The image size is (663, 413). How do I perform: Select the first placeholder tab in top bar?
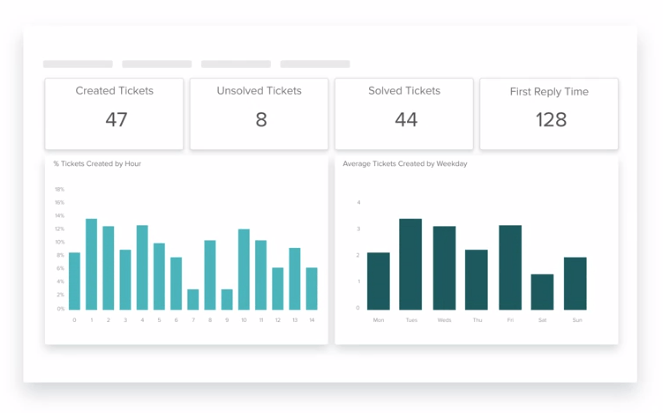(x=78, y=64)
